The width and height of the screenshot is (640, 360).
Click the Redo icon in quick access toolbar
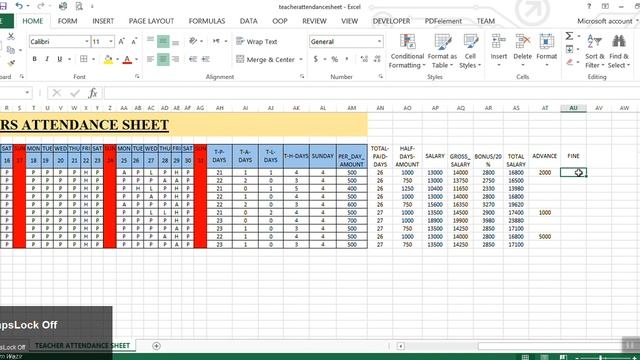(40, 6)
